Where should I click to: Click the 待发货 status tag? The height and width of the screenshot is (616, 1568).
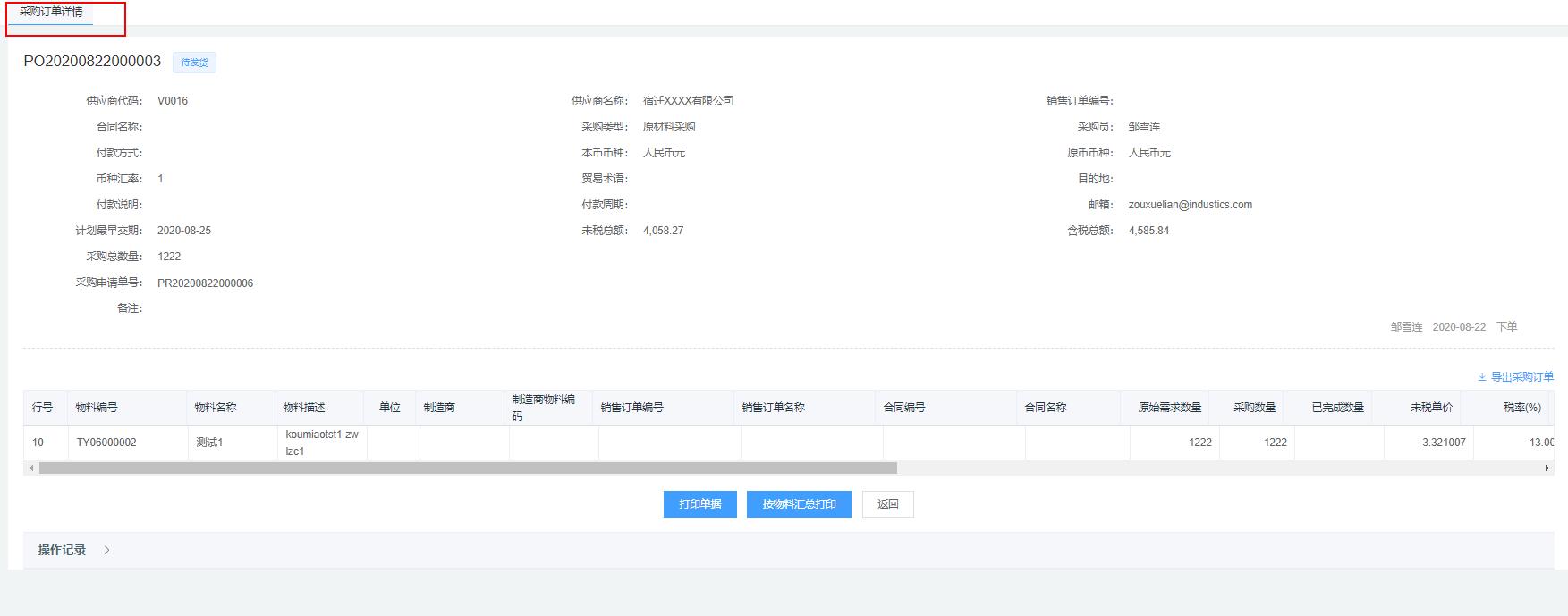tap(194, 63)
